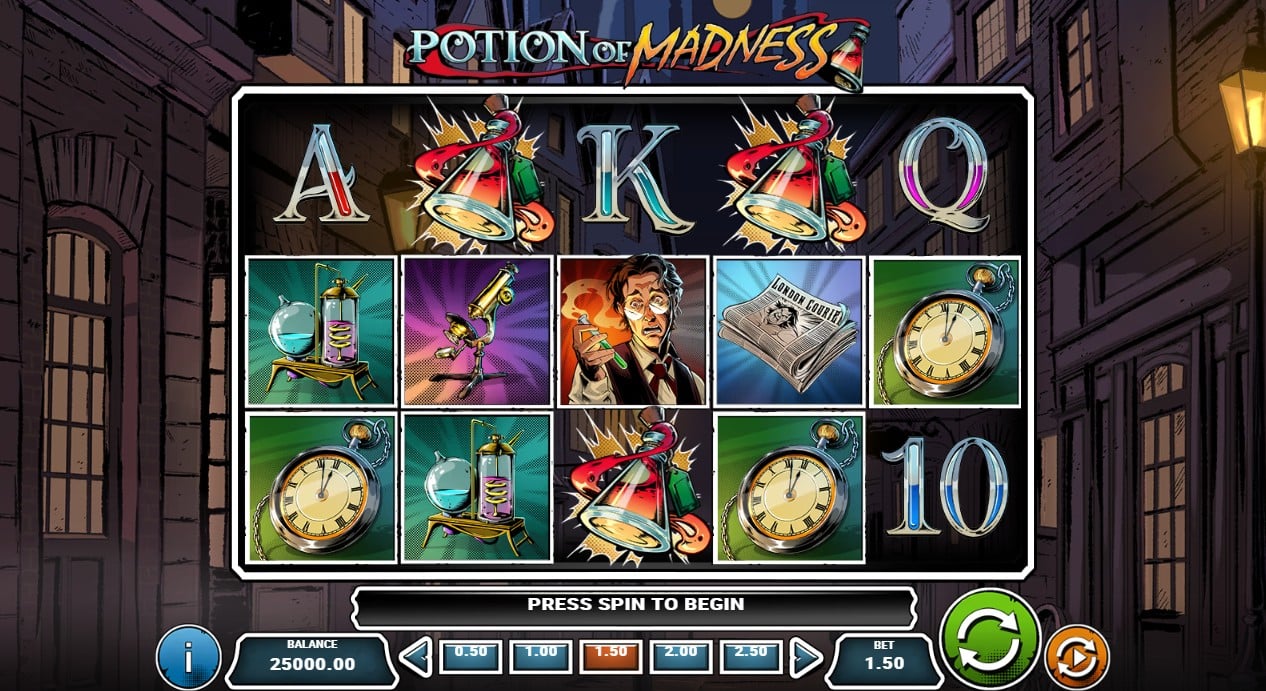Click the potion flask in bottom row

click(632, 488)
